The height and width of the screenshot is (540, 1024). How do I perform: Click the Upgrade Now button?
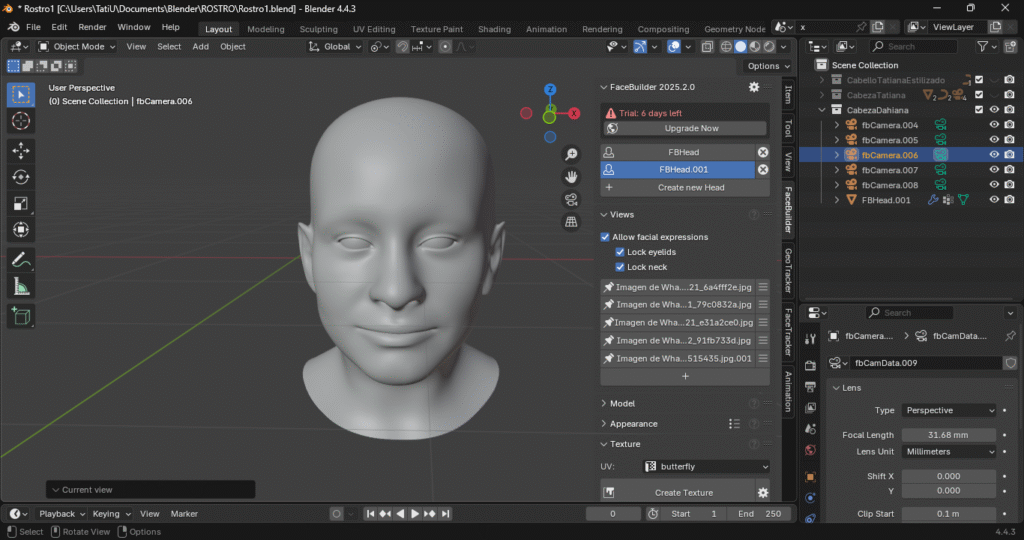click(x=691, y=128)
